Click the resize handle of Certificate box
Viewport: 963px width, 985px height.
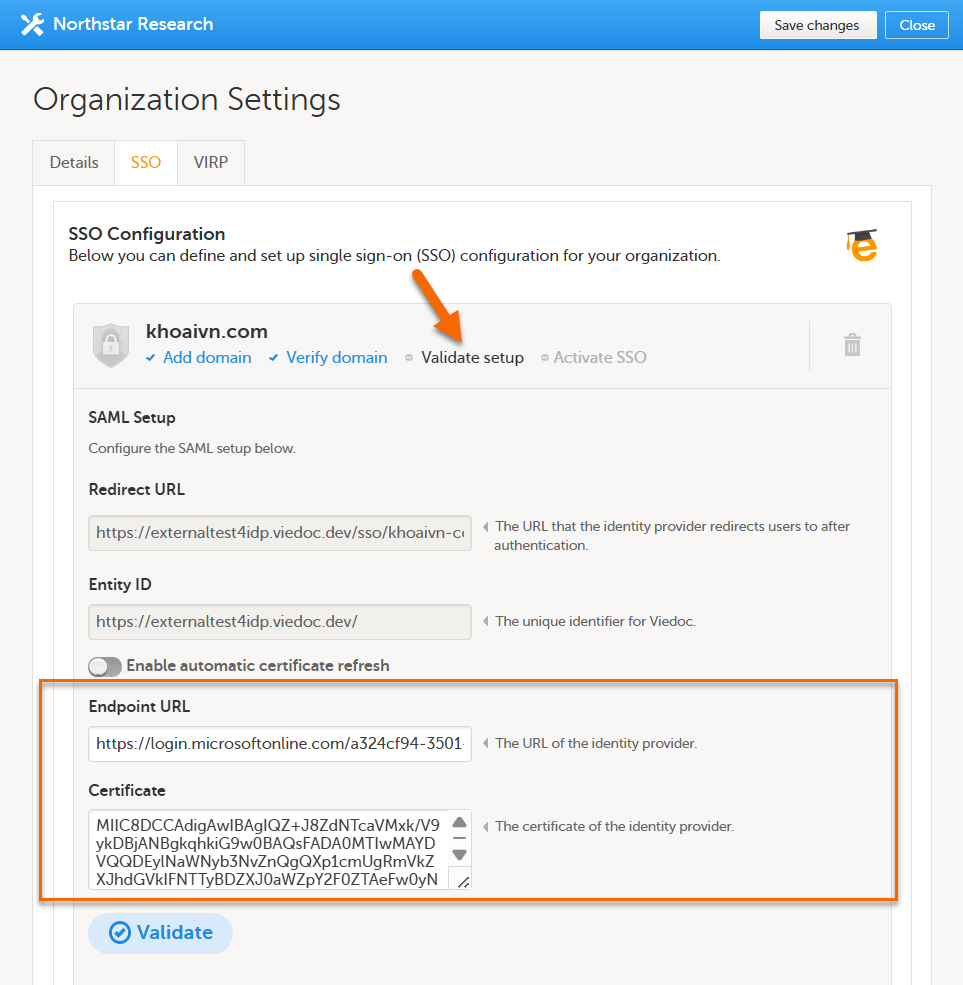click(462, 880)
